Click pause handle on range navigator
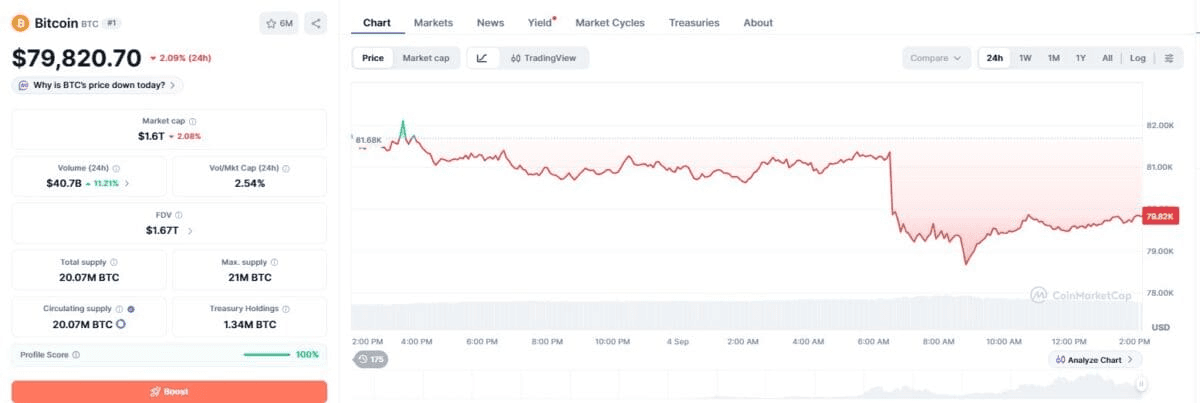The width and height of the screenshot is (1200, 403). pos(1141,384)
